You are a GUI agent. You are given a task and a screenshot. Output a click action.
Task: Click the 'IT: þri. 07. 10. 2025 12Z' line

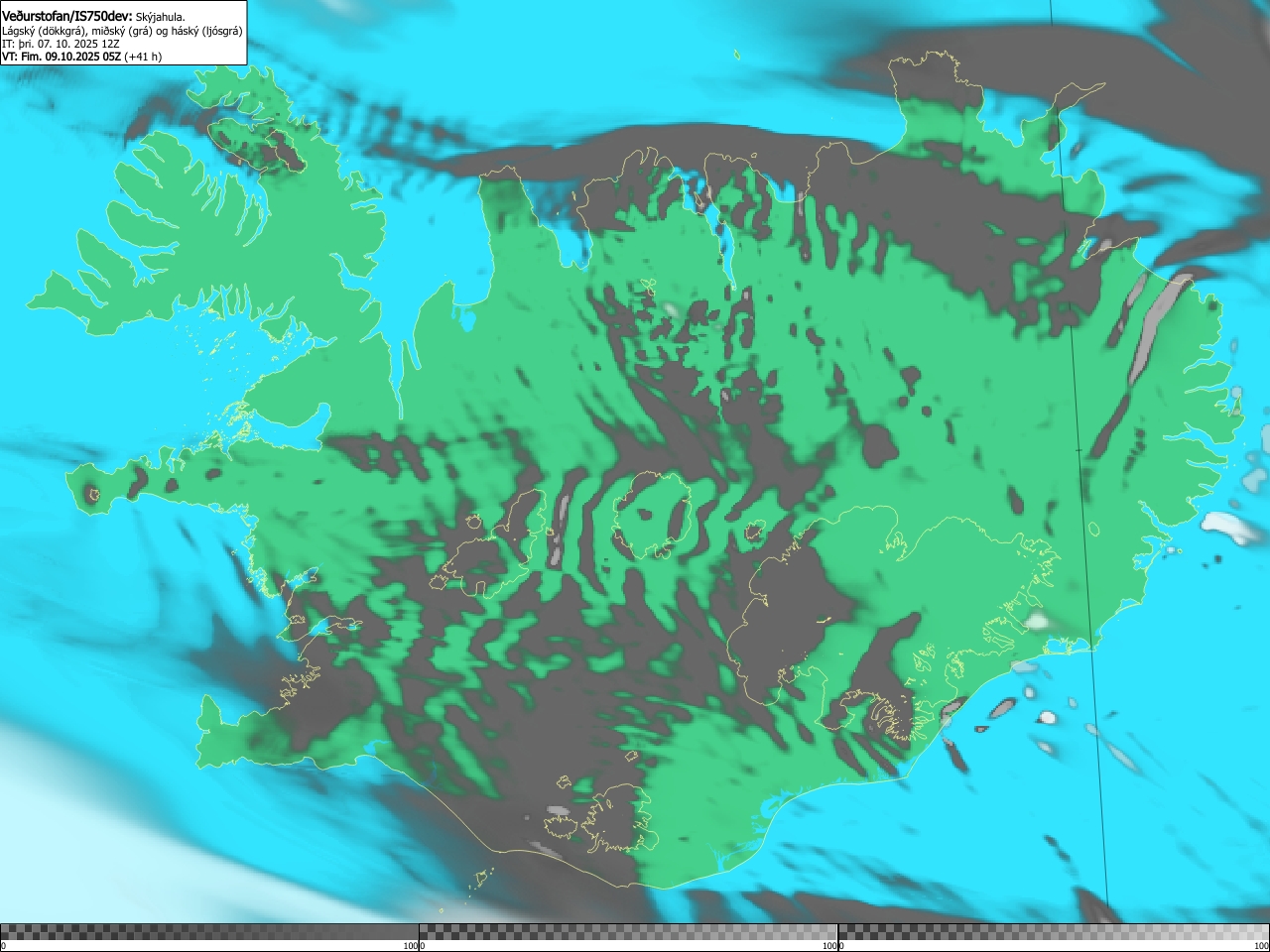click(61, 44)
